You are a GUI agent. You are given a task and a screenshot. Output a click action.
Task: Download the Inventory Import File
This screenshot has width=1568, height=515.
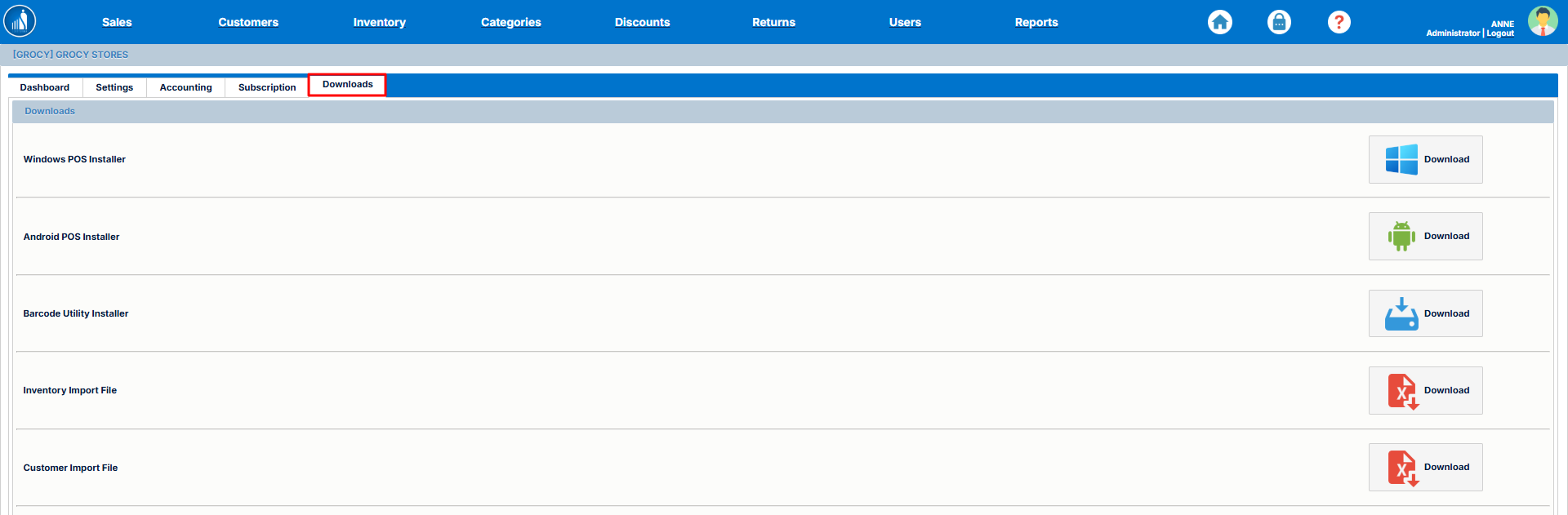coord(1425,390)
